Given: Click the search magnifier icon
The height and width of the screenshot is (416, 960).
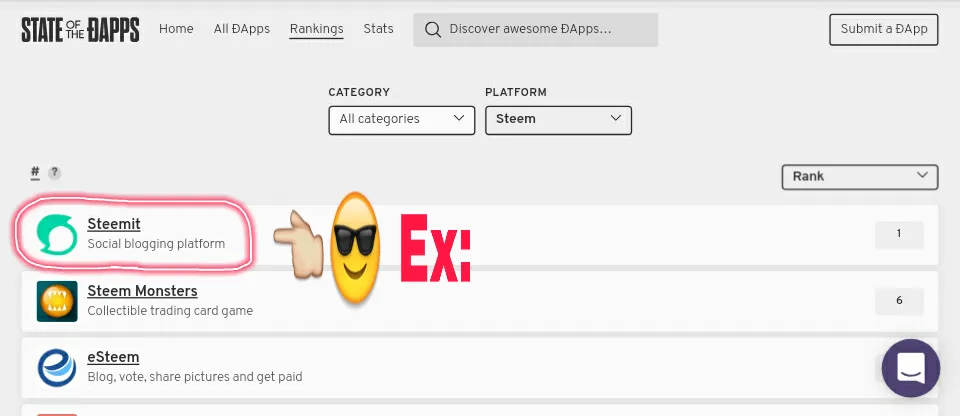Looking at the screenshot, I should [433, 29].
